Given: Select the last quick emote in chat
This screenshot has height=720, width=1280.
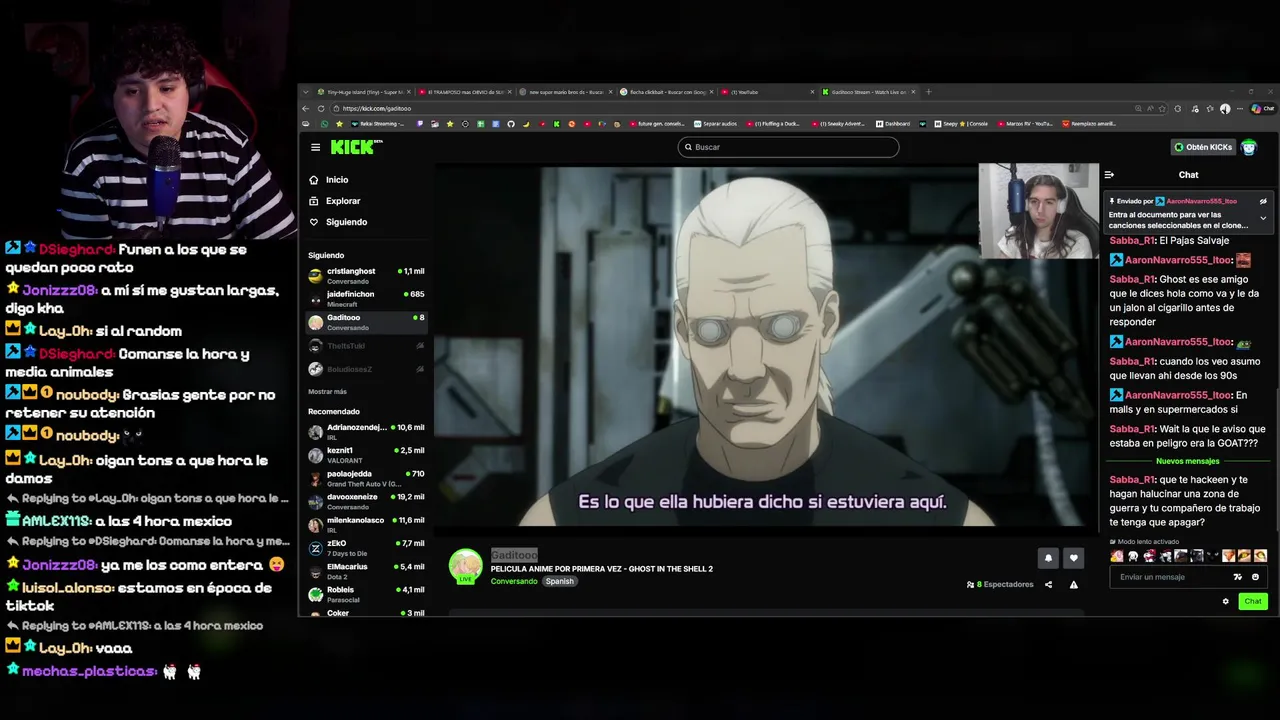Looking at the screenshot, I should (x=1260, y=556).
